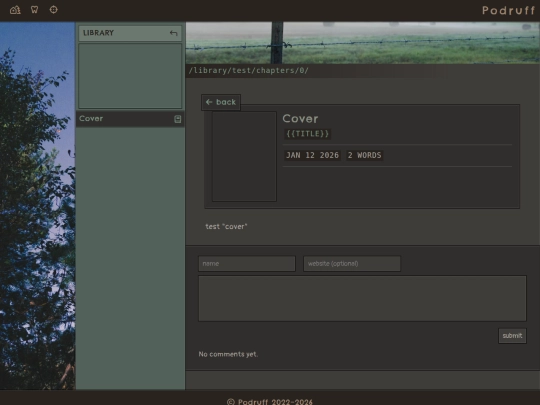This screenshot has height=405, width=540.
Task: Click the 2 WORDS tag
Action: [364, 155]
